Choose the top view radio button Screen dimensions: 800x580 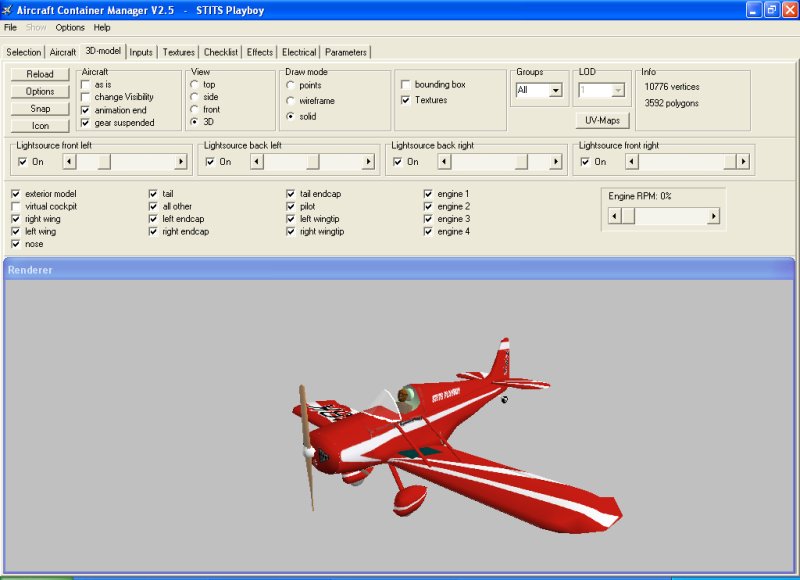[195, 85]
